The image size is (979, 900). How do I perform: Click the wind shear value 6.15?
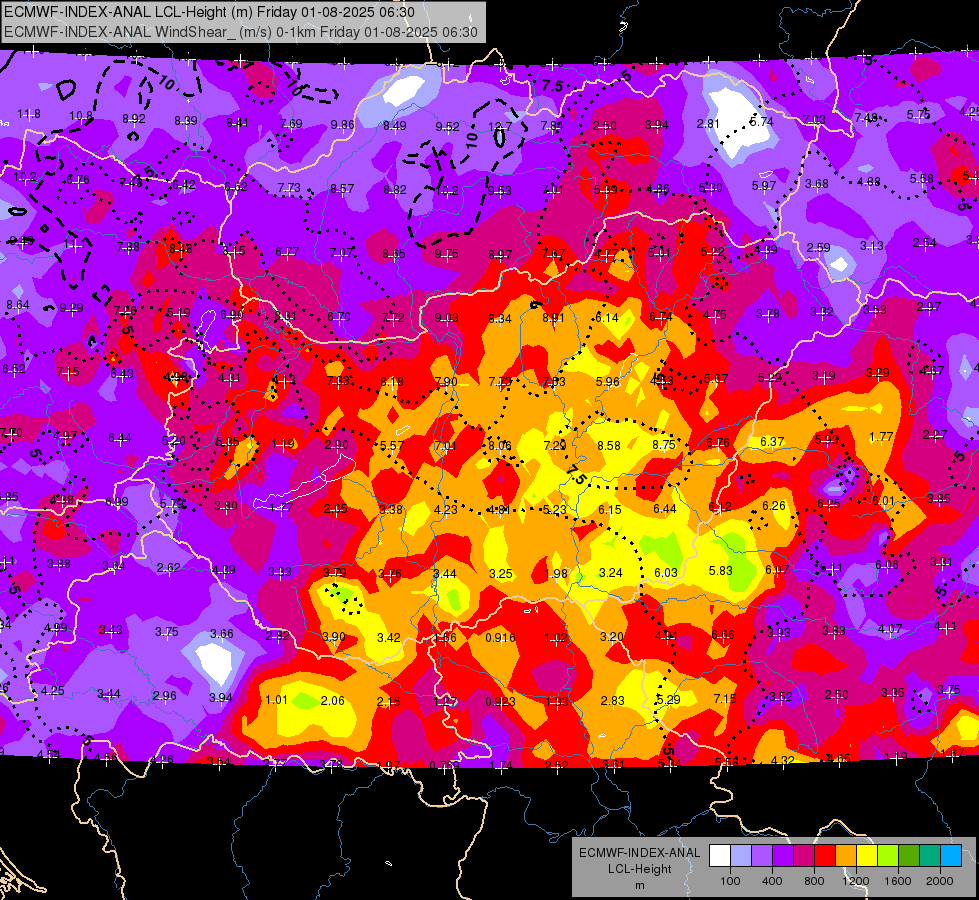coord(609,510)
